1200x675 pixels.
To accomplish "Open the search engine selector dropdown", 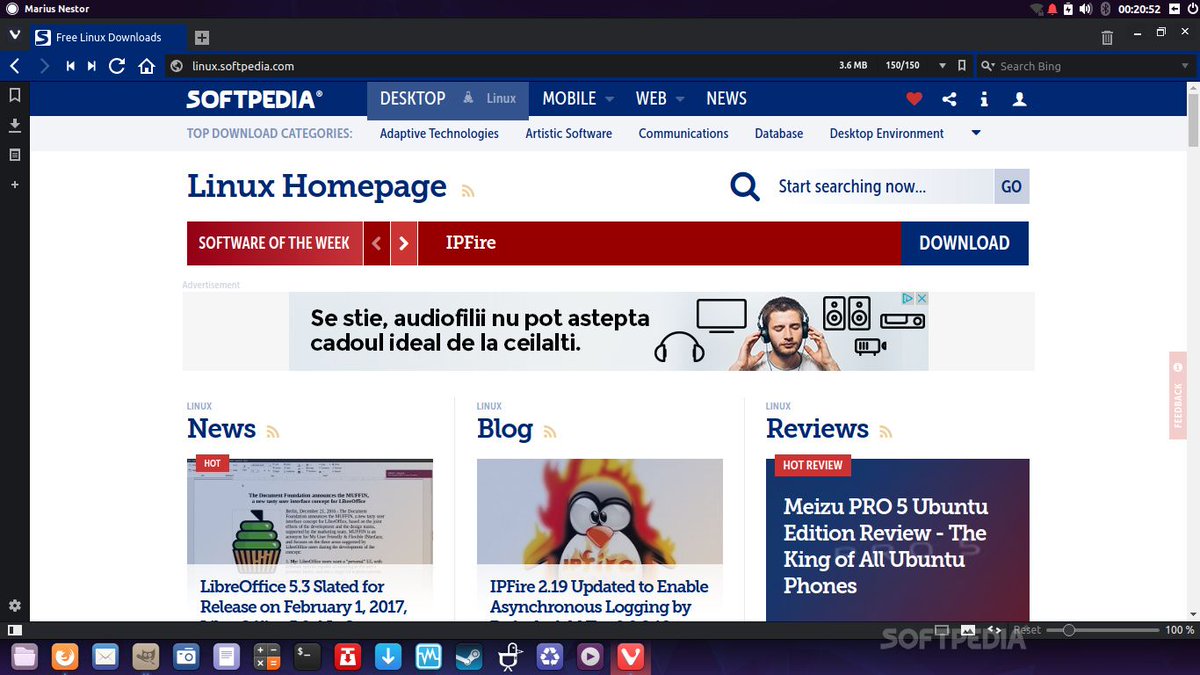I will pos(988,66).
